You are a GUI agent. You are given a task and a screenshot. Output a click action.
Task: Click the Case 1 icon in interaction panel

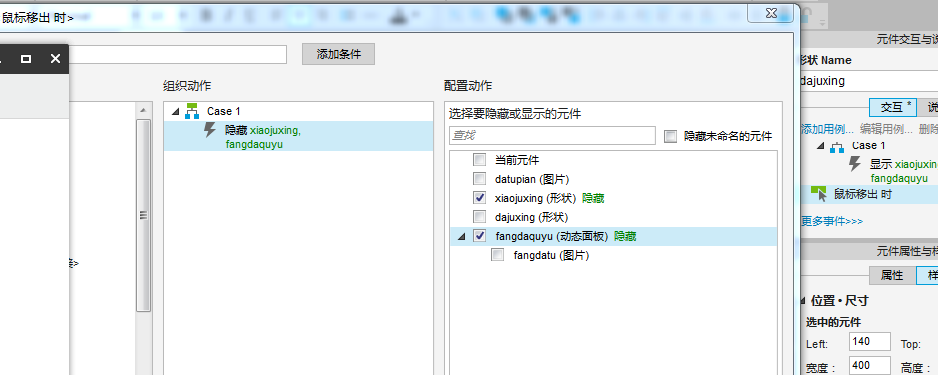coord(837,146)
